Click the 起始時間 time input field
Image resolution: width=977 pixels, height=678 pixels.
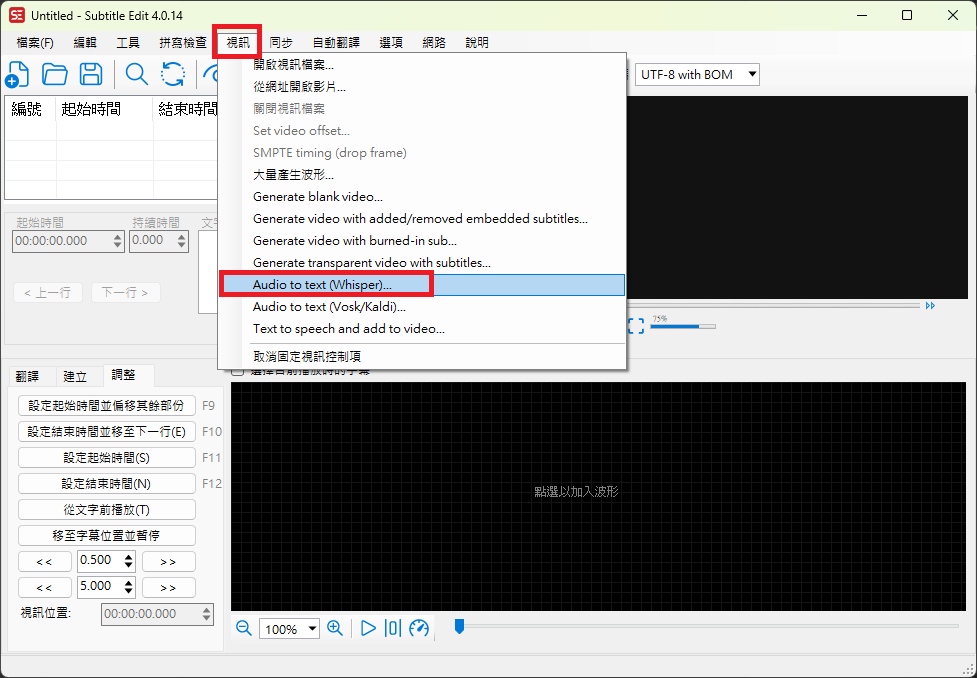60,240
